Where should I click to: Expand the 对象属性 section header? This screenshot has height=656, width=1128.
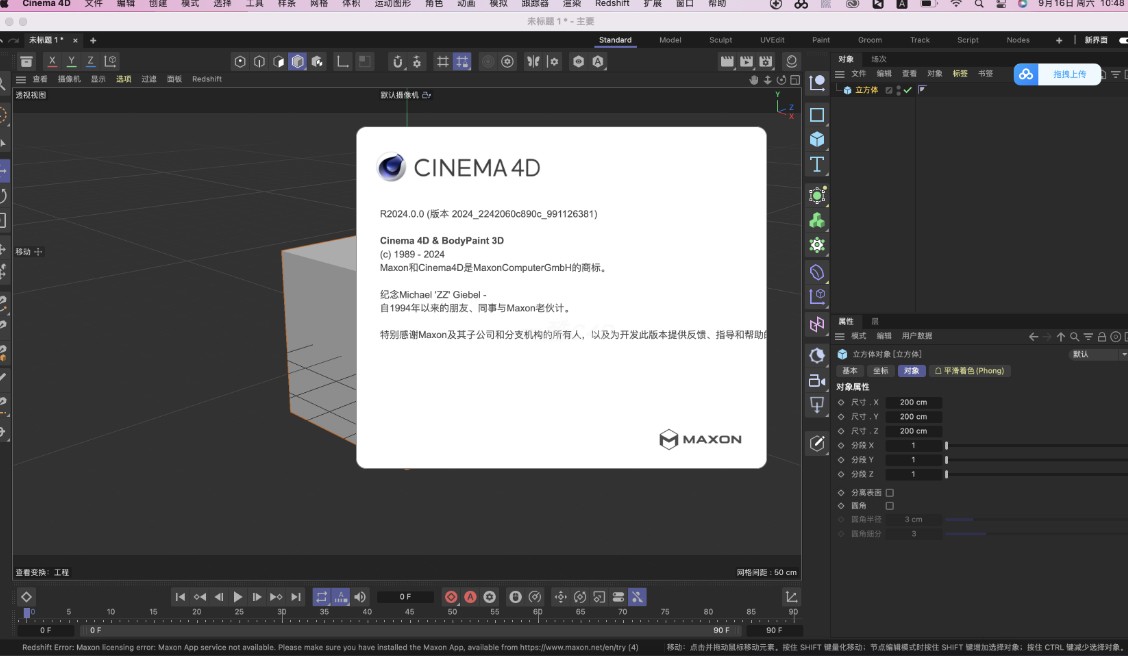(855, 386)
